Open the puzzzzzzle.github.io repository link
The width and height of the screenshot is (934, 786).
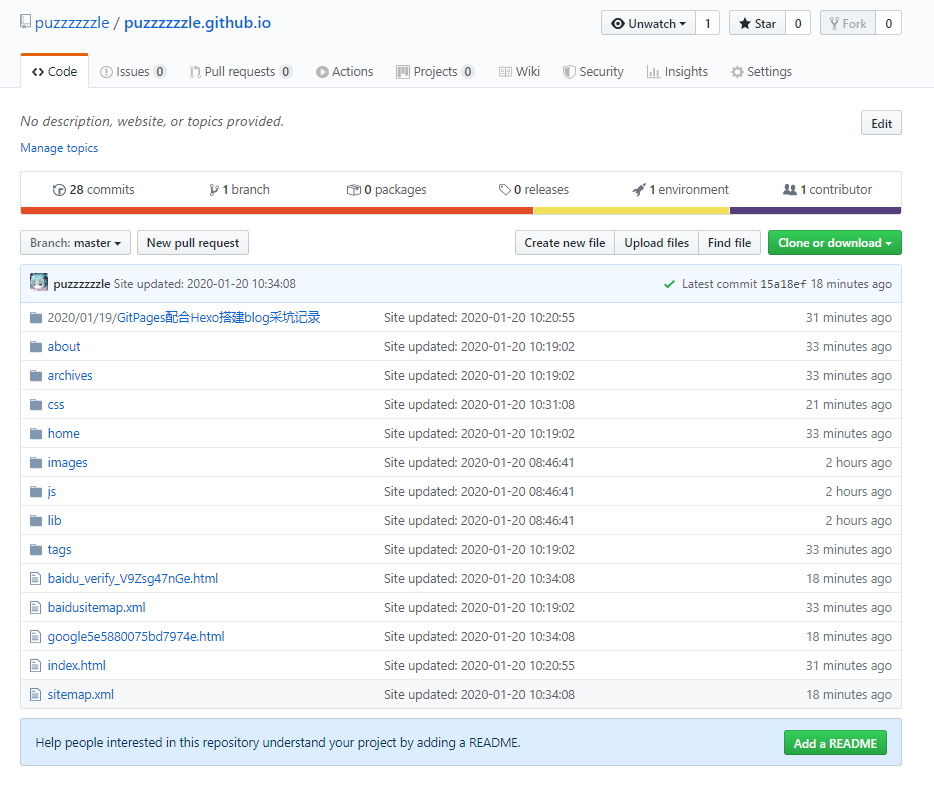[x=197, y=23]
